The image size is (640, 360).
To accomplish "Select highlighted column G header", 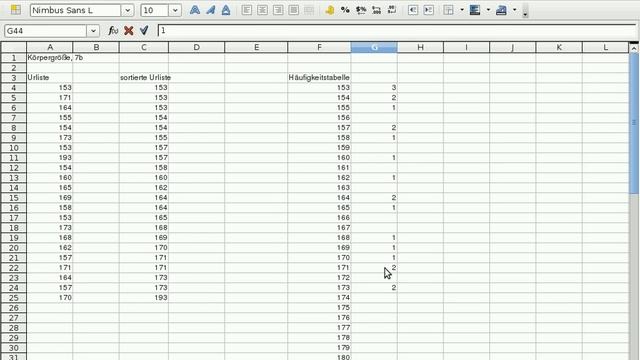I will 374,47.
